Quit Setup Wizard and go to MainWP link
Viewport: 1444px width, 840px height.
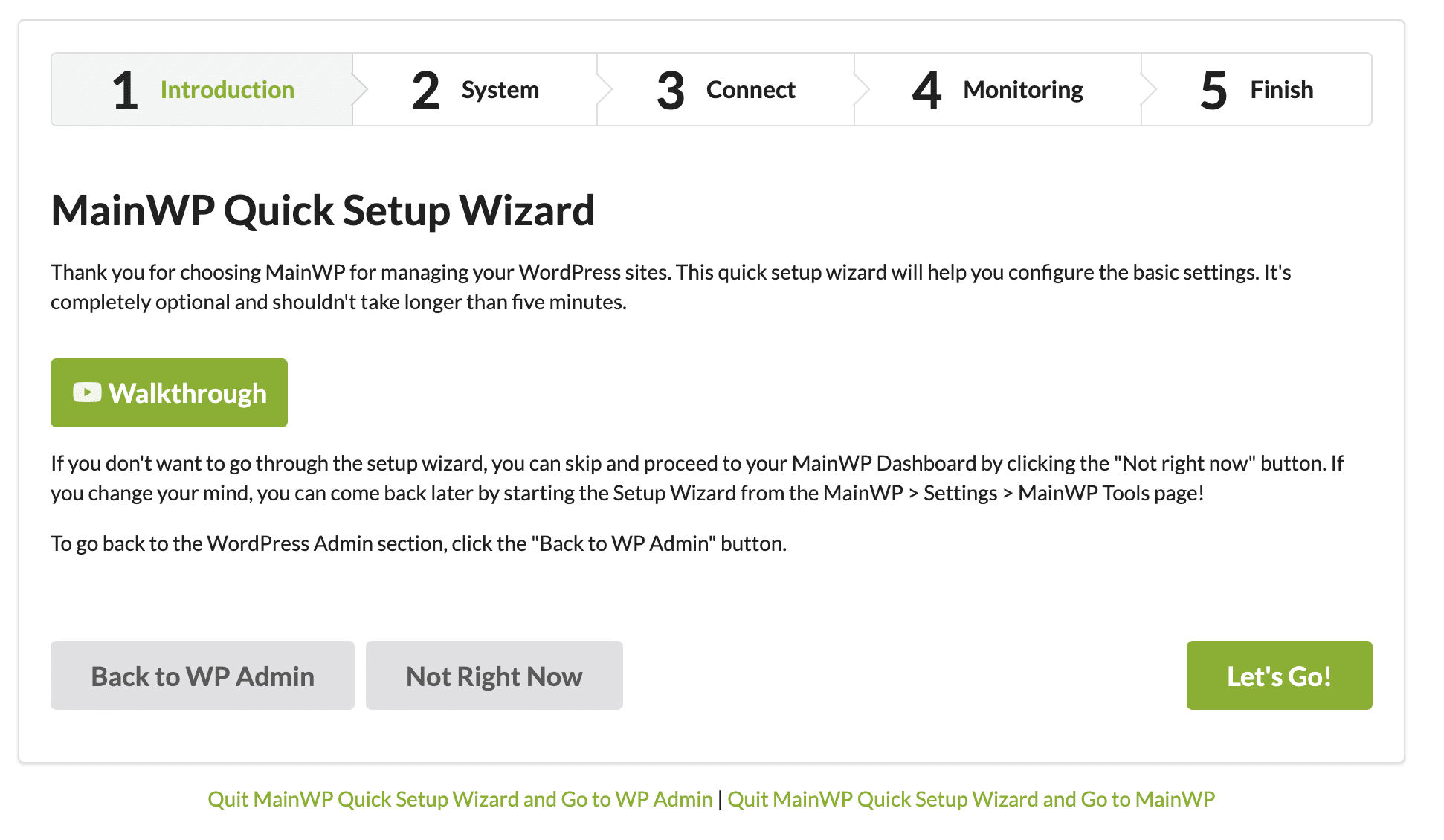tap(971, 799)
